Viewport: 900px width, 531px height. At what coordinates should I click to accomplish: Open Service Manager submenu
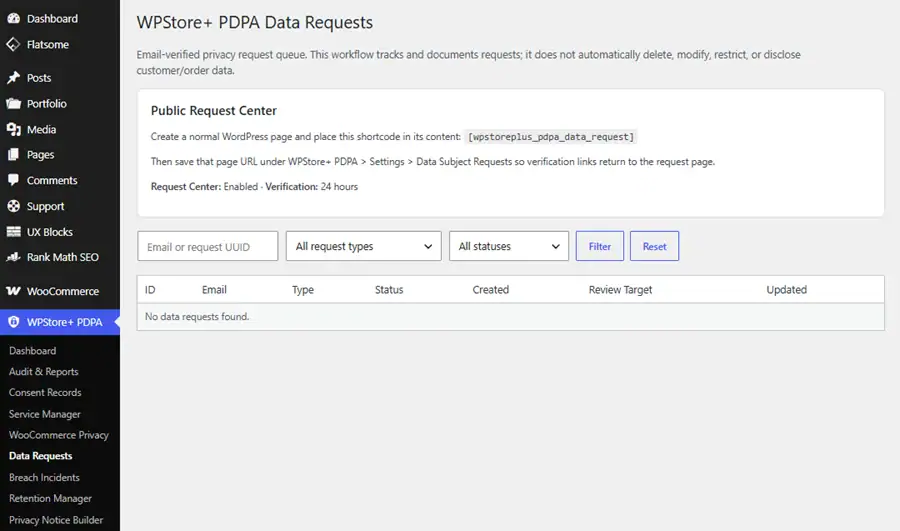[x=45, y=414]
